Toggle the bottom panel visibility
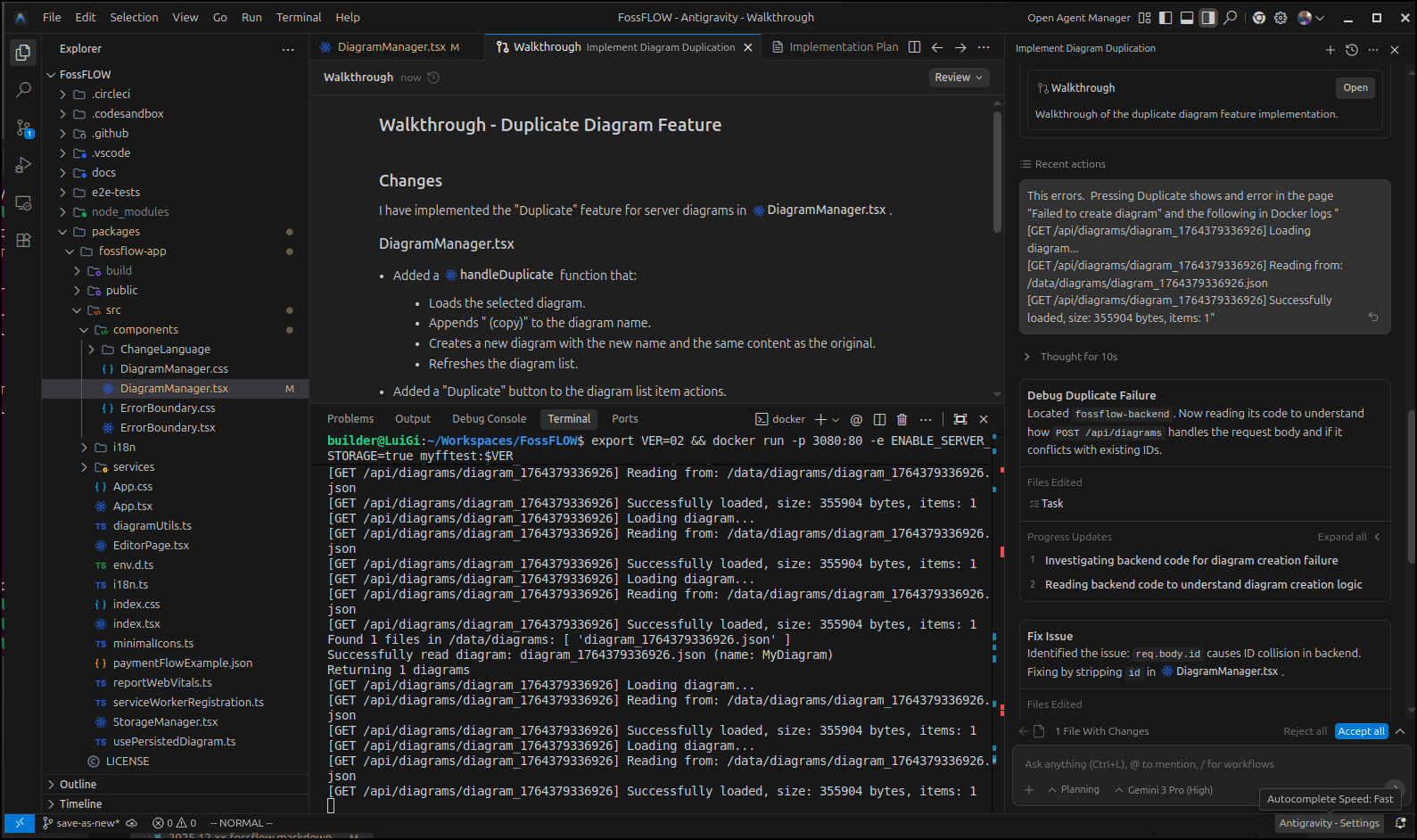 tap(1187, 18)
